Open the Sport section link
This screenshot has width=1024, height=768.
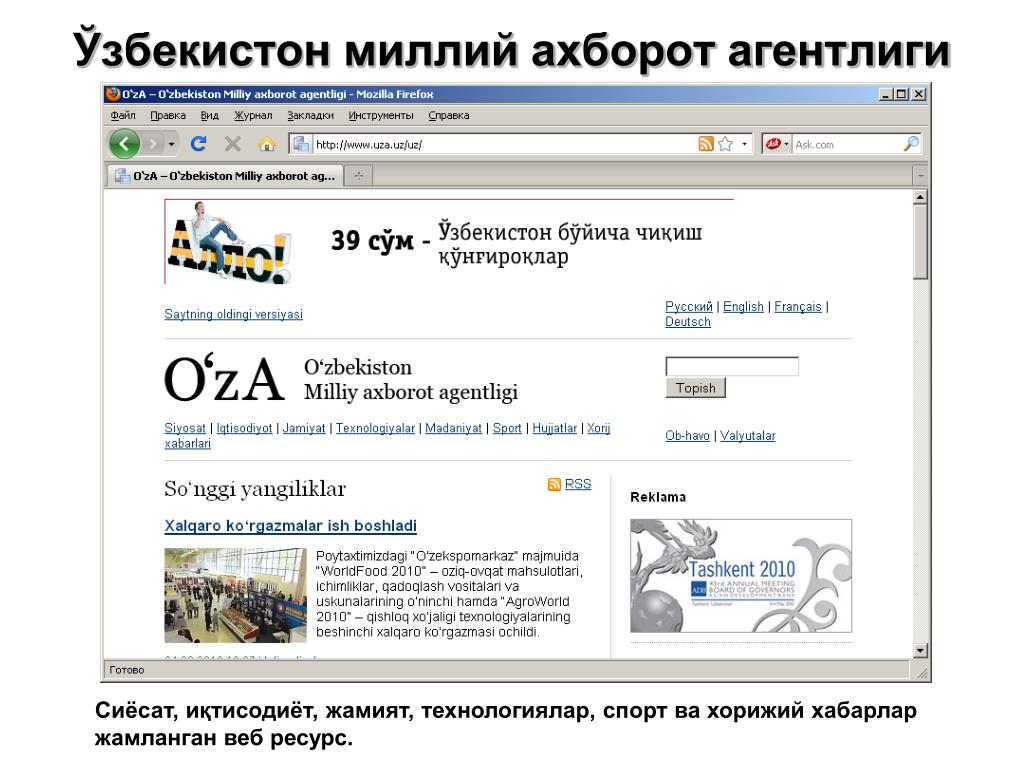(x=507, y=428)
